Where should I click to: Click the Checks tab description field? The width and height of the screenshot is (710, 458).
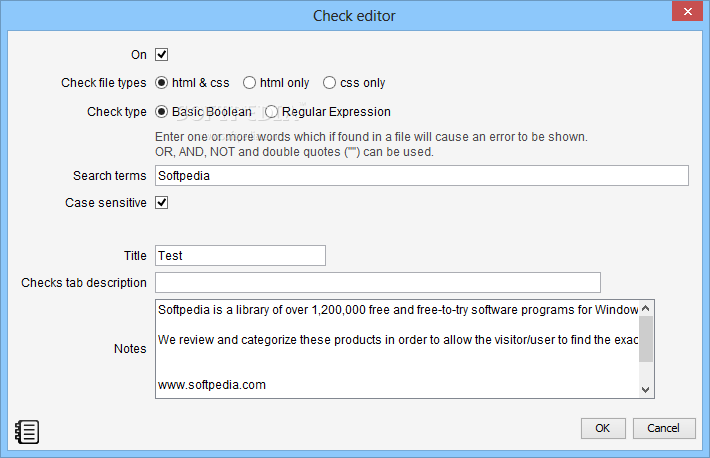(x=378, y=283)
